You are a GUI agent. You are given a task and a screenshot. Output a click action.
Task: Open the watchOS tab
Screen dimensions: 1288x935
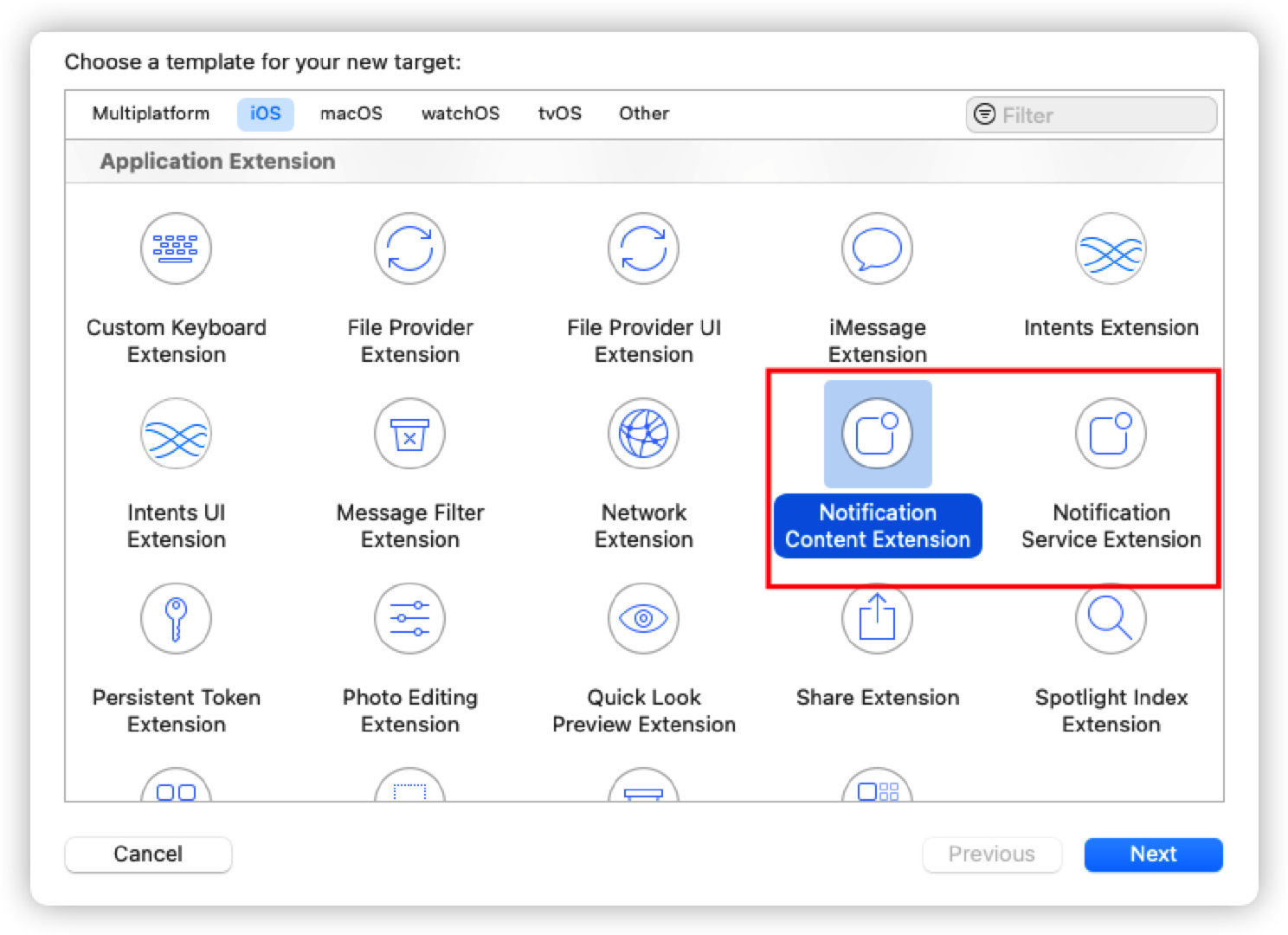point(460,113)
